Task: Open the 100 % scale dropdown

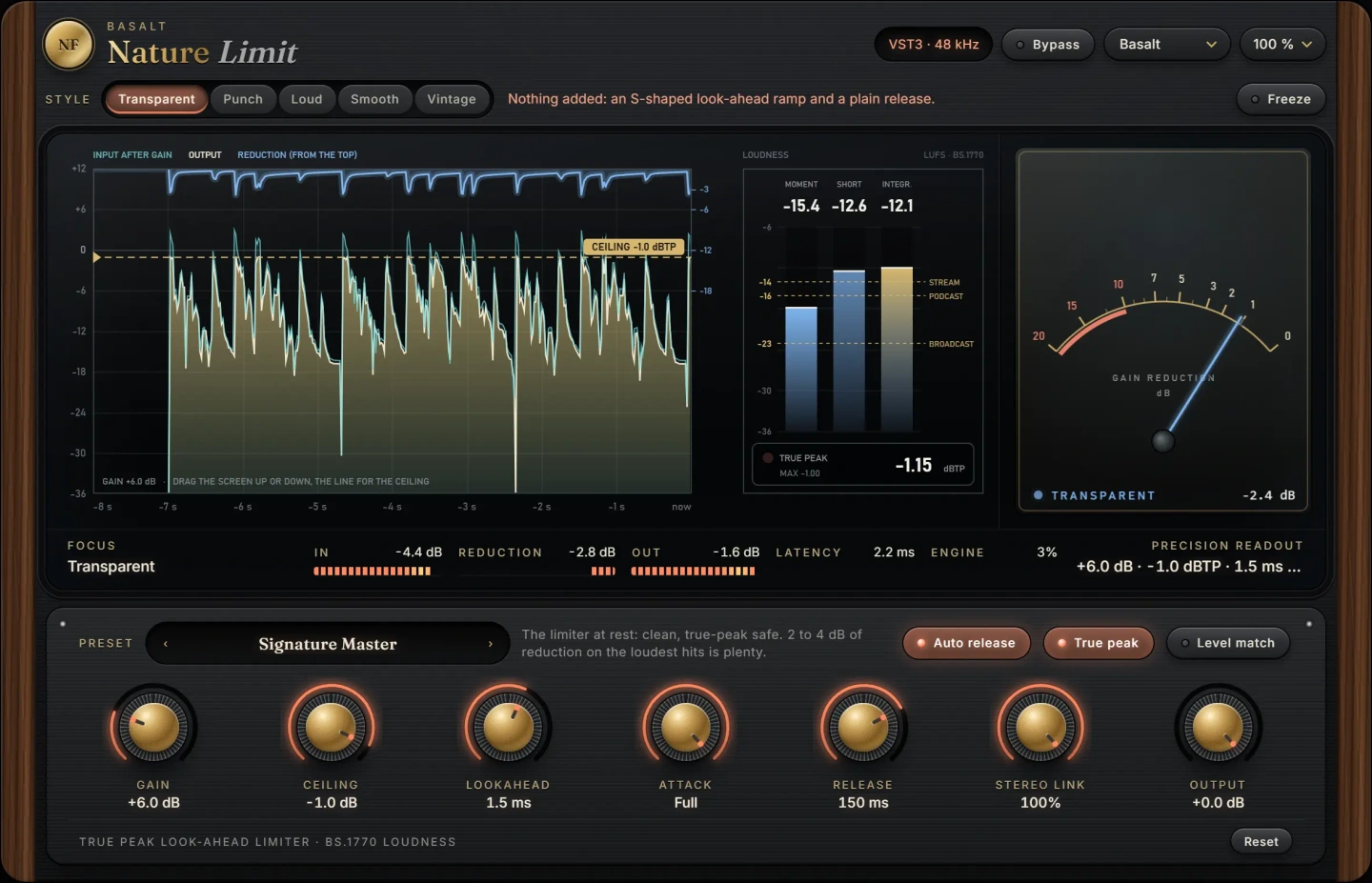Action: click(x=1282, y=45)
